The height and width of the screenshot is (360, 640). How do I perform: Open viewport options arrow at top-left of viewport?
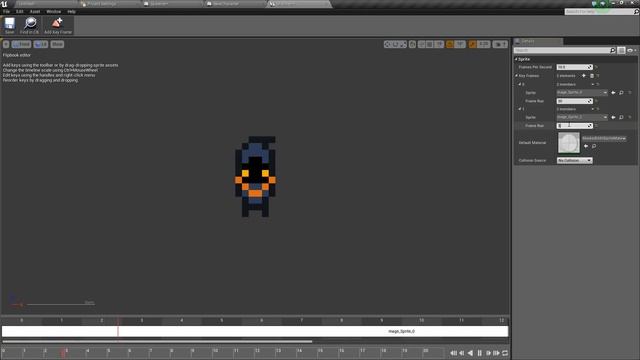(x=6, y=44)
